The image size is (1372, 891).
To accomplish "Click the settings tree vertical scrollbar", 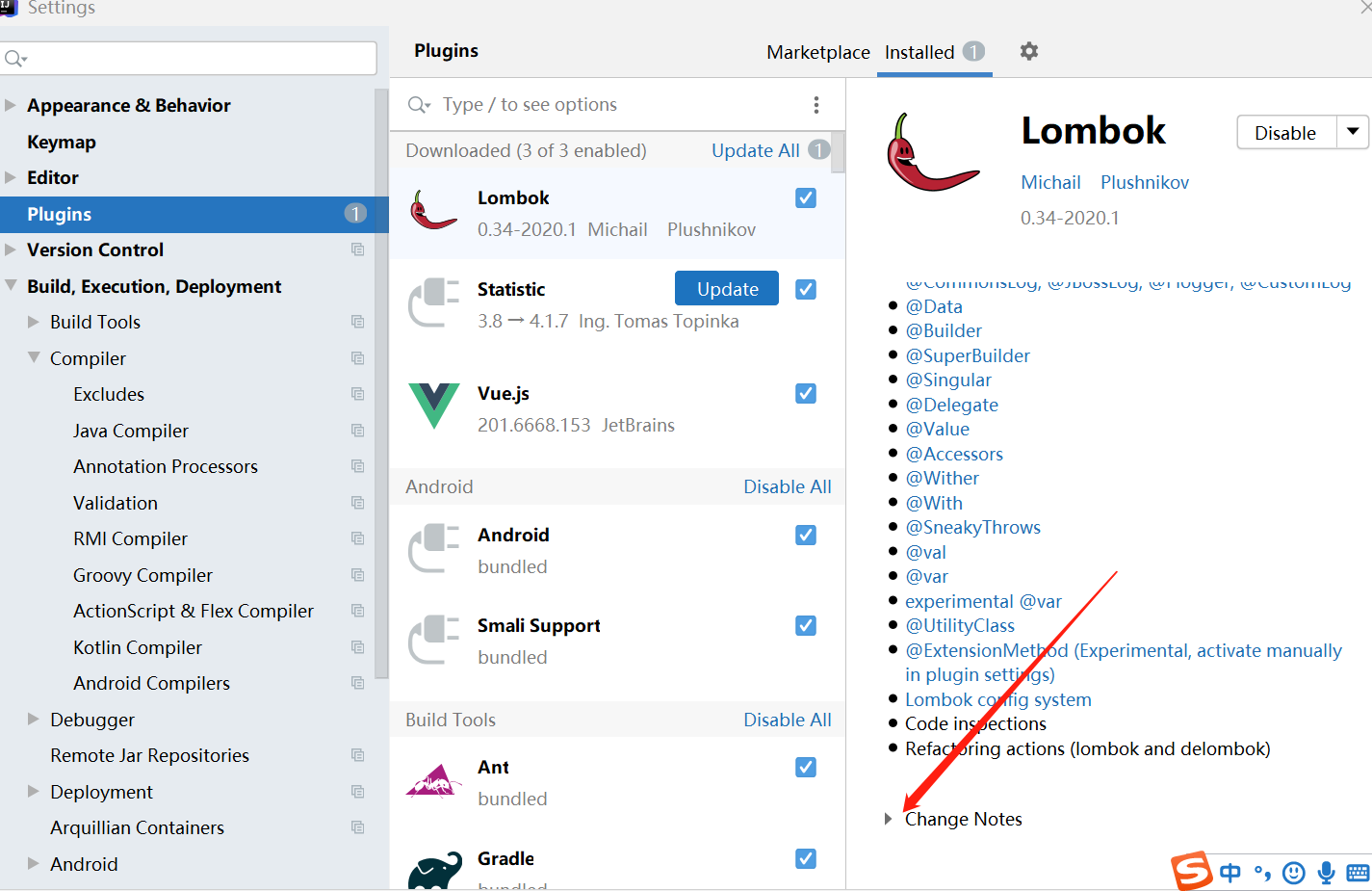I will click(x=381, y=383).
